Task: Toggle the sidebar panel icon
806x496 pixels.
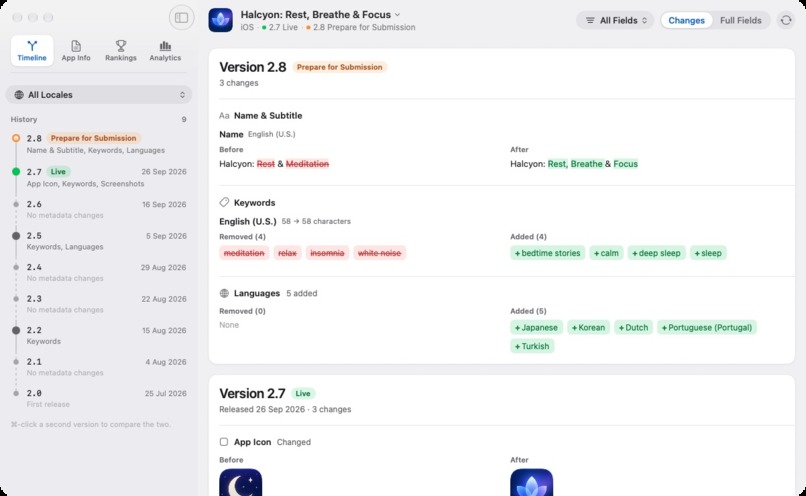Action: pos(181,17)
